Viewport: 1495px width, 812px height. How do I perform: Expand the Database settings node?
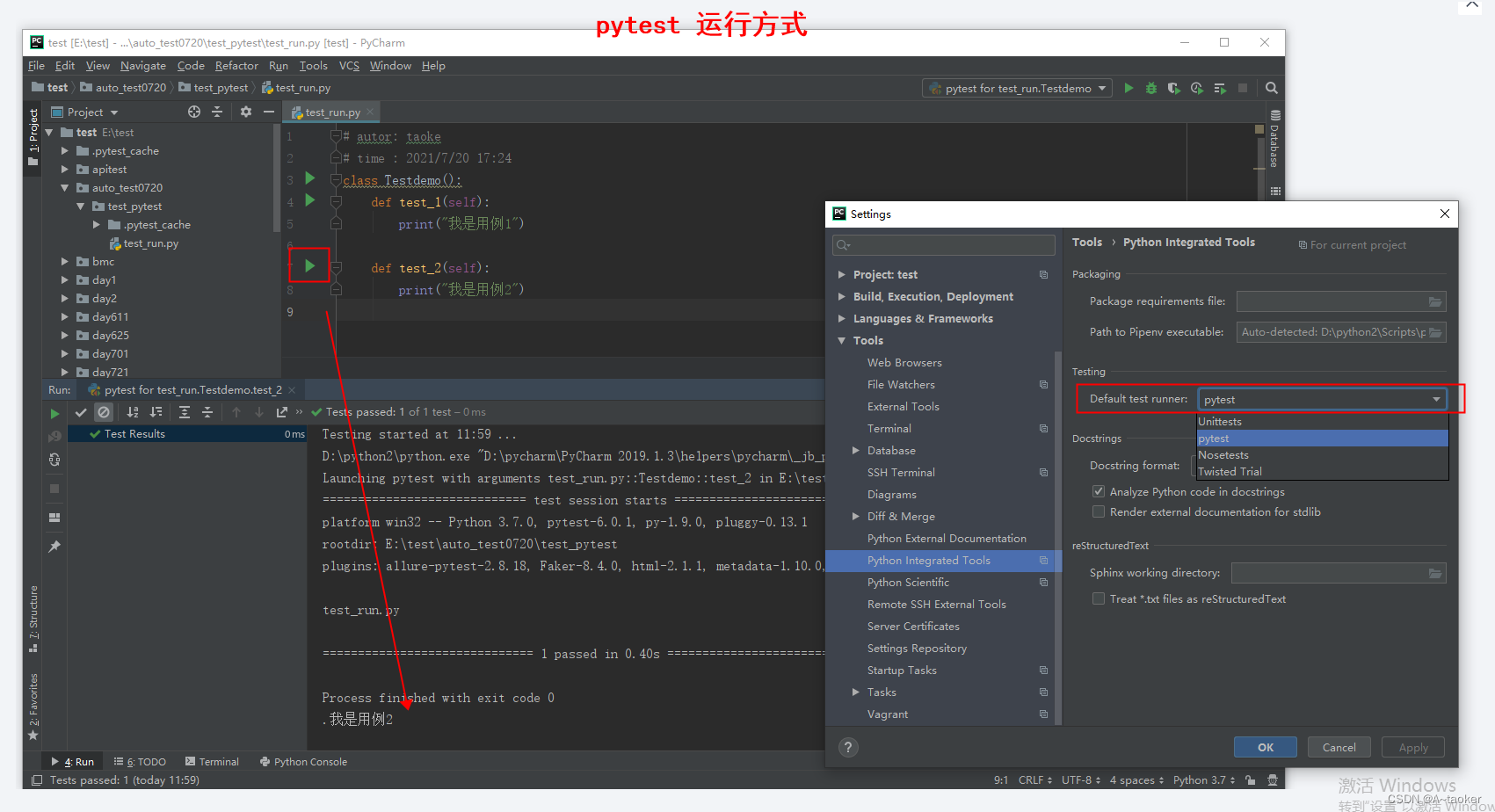pyautogui.click(x=856, y=450)
